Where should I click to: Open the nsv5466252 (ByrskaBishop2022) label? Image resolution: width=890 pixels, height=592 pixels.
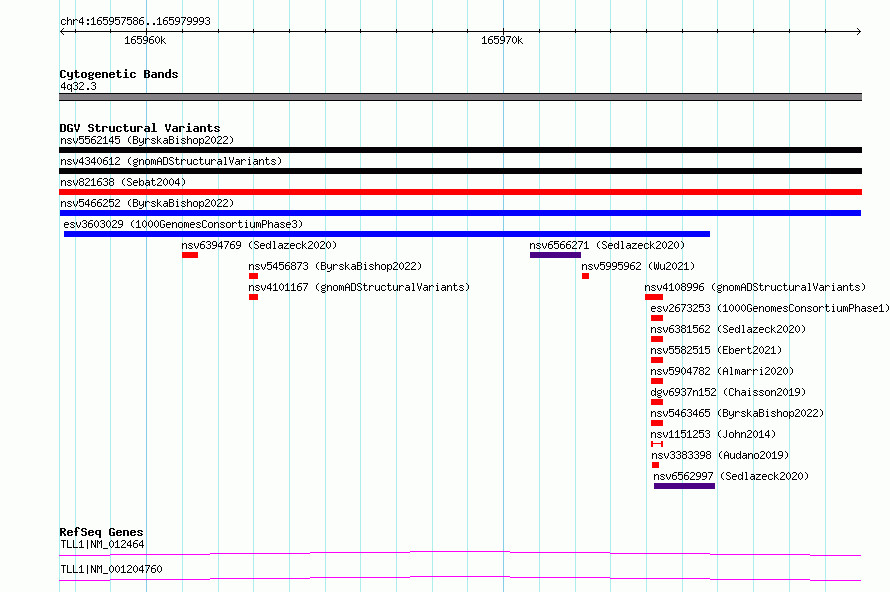pos(147,203)
